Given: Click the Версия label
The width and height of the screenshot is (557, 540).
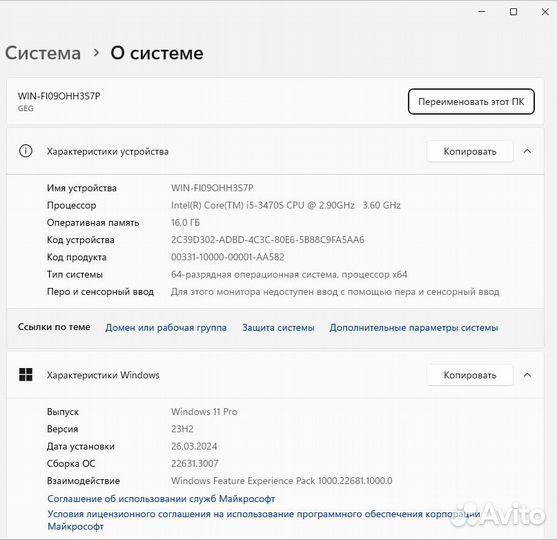Looking at the screenshot, I should pyautogui.click(x=63, y=429).
